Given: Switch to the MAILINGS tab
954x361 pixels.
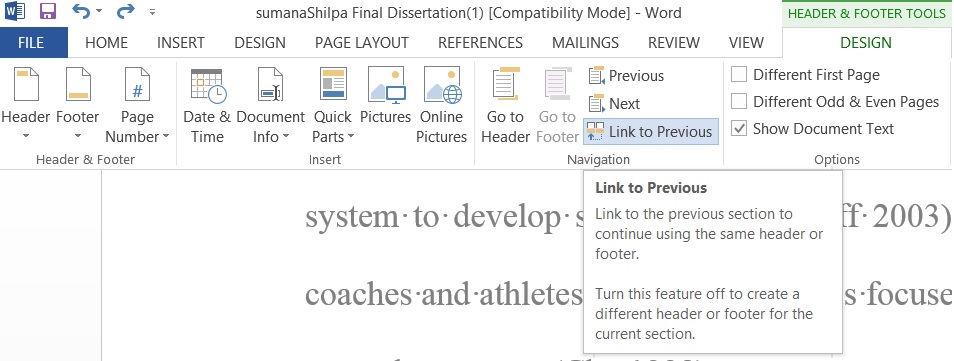Looking at the screenshot, I should (x=585, y=43).
